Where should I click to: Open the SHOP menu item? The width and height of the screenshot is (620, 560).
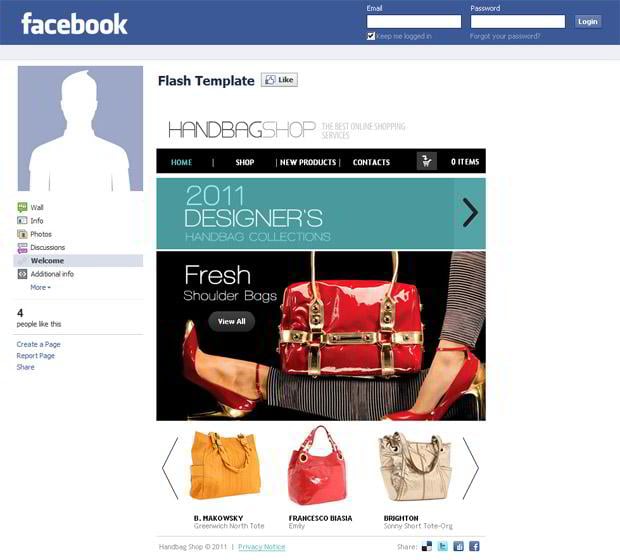coord(245,162)
